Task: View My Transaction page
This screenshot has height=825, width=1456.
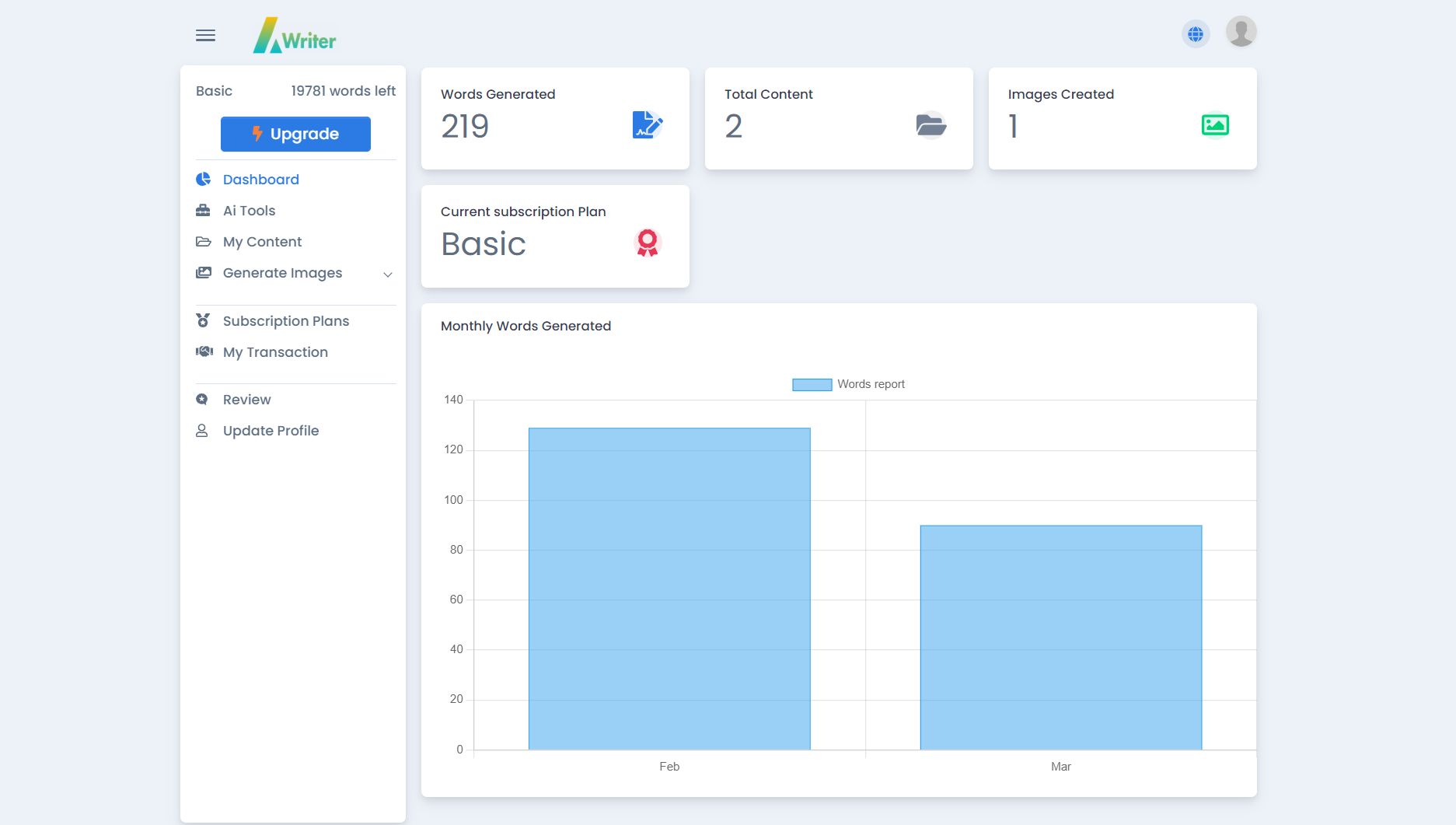Action: tap(275, 352)
